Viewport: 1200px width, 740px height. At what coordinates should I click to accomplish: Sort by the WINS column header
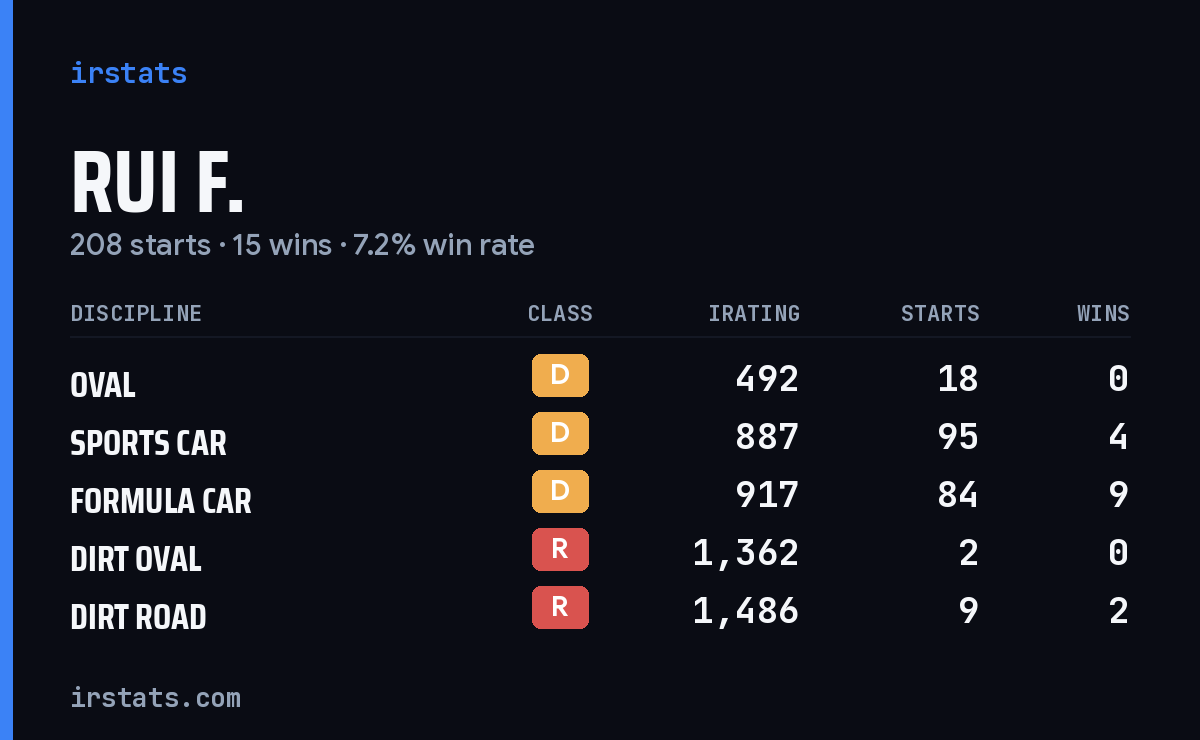point(1103,314)
